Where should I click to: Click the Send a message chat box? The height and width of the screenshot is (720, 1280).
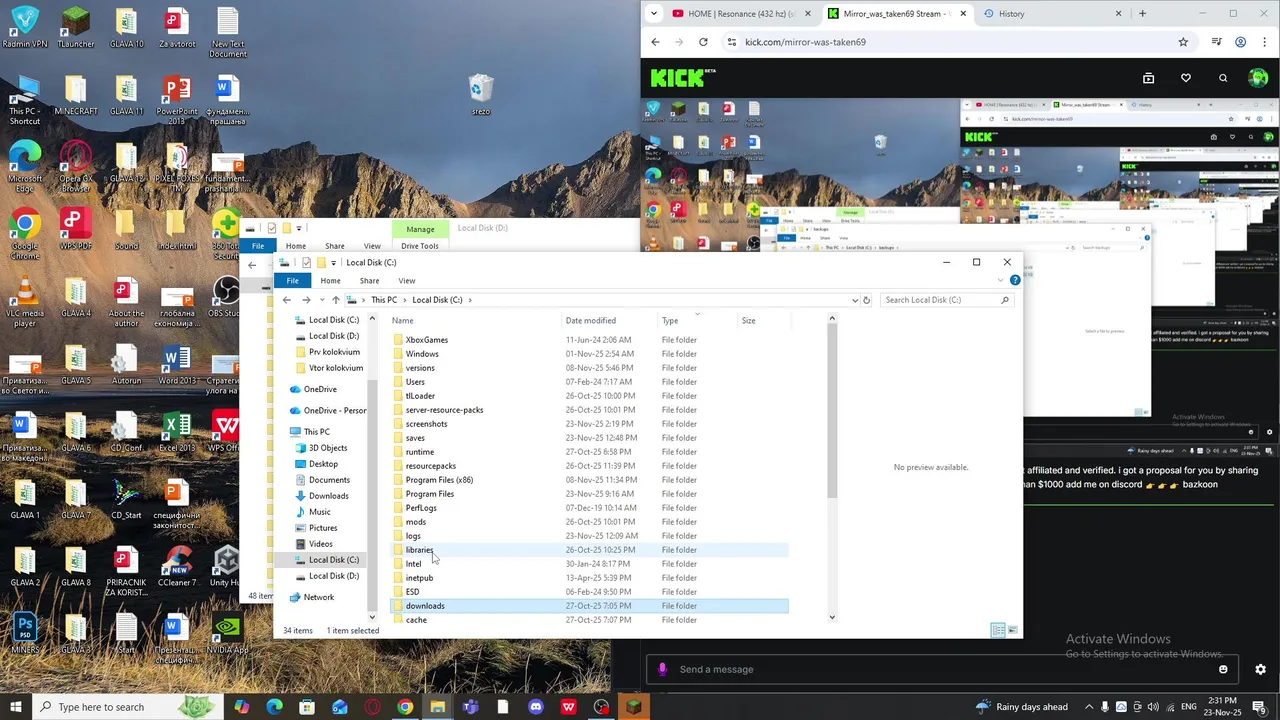tap(940, 670)
